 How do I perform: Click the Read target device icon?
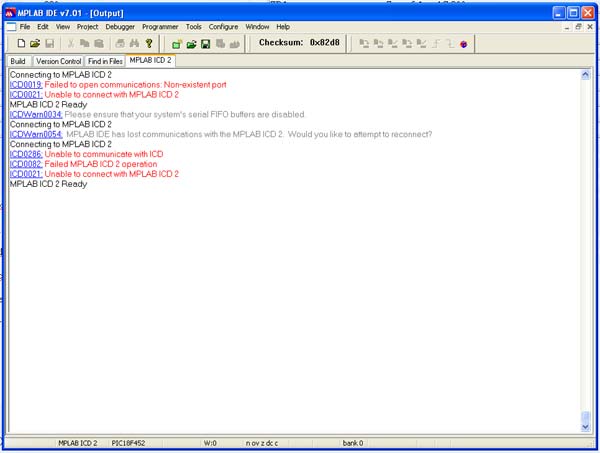click(378, 44)
